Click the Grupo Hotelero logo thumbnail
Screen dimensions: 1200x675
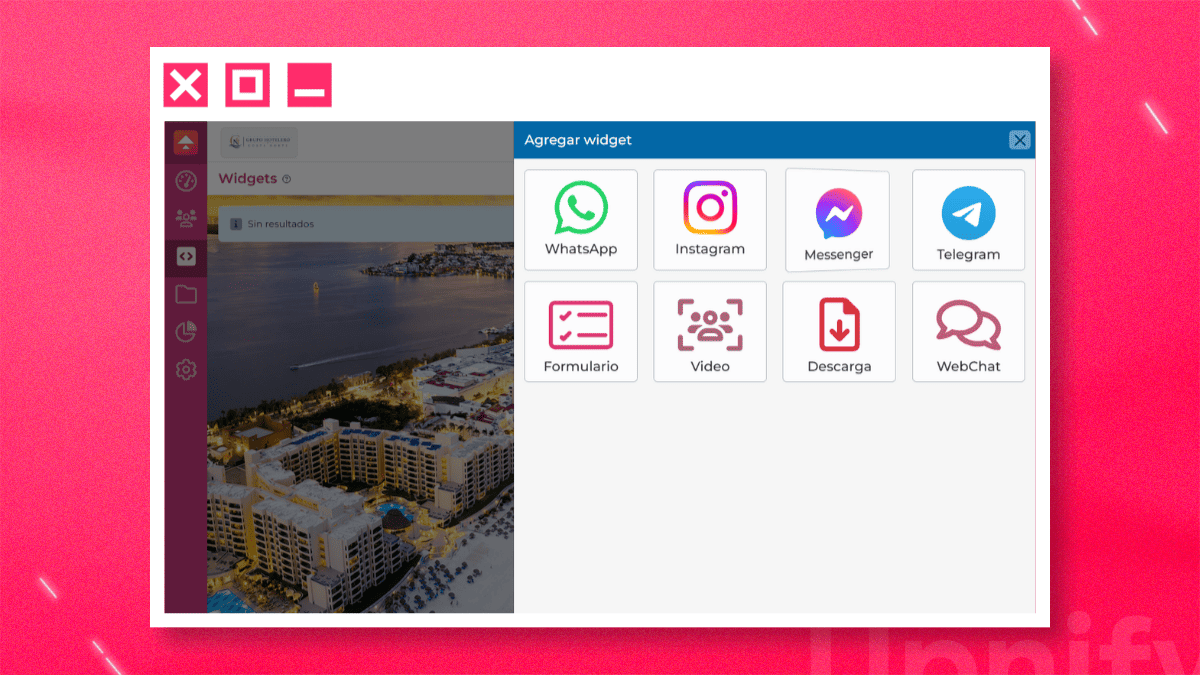click(x=258, y=141)
